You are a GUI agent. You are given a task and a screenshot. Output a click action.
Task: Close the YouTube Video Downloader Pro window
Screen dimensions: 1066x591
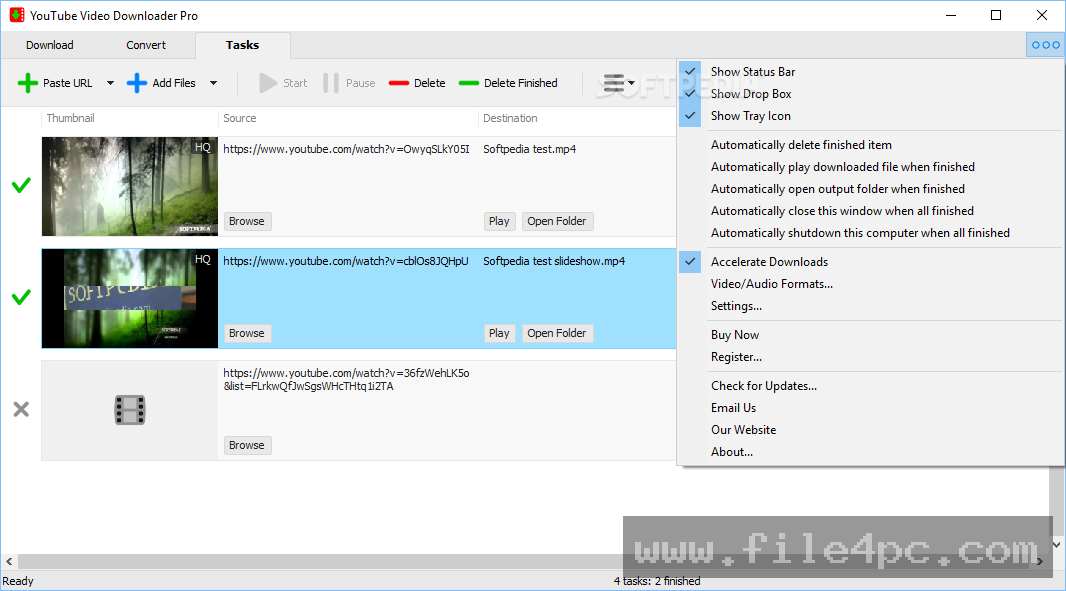pos(1042,15)
